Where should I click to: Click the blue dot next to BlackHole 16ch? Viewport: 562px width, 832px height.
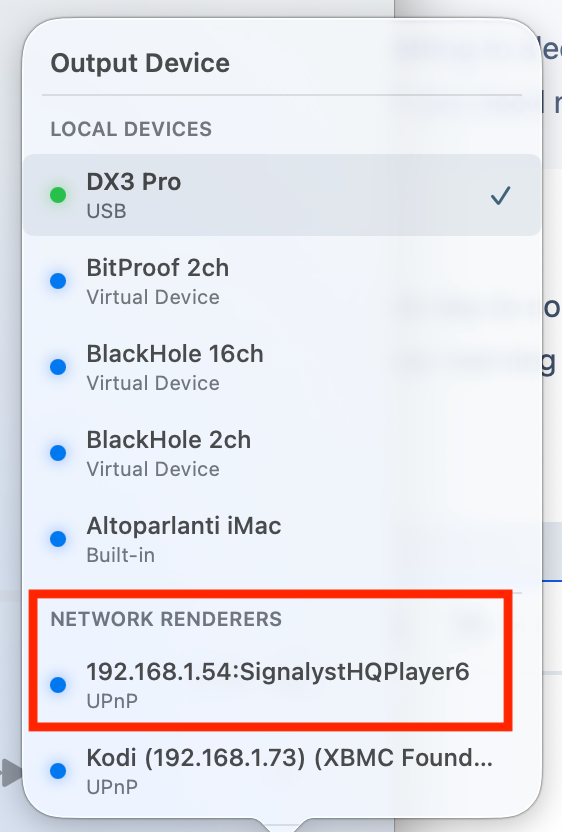[58, 367]
